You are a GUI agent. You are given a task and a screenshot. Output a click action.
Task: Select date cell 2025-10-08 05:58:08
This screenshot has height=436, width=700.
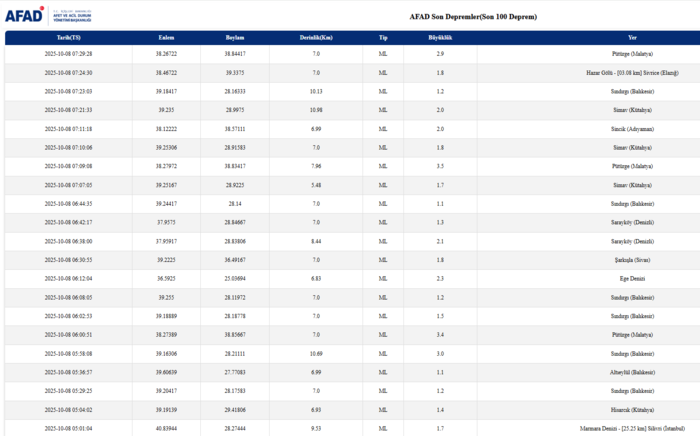pyautogui.click(x=68, y=354)
